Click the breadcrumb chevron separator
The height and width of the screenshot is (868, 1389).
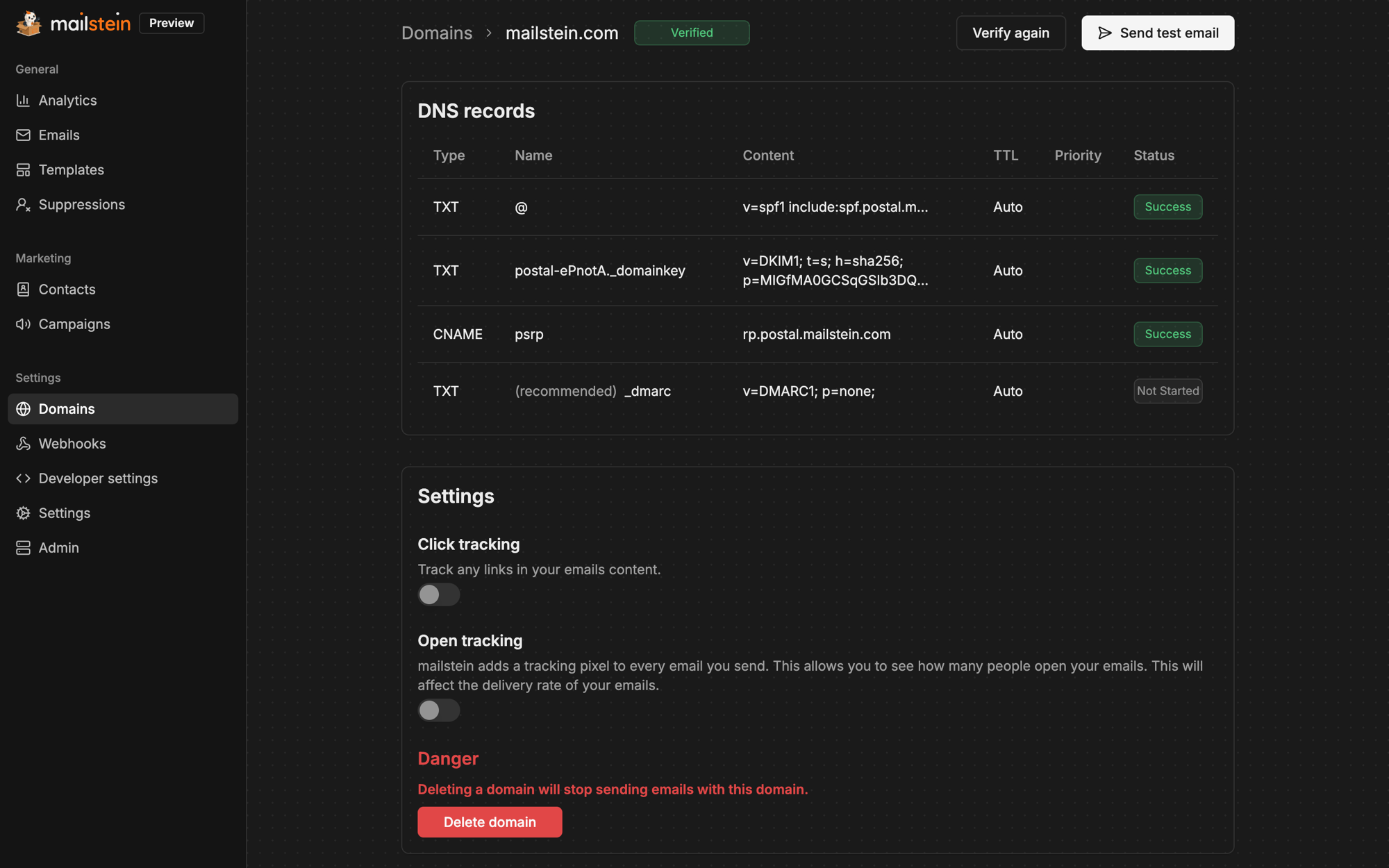(x=489, y=33)
